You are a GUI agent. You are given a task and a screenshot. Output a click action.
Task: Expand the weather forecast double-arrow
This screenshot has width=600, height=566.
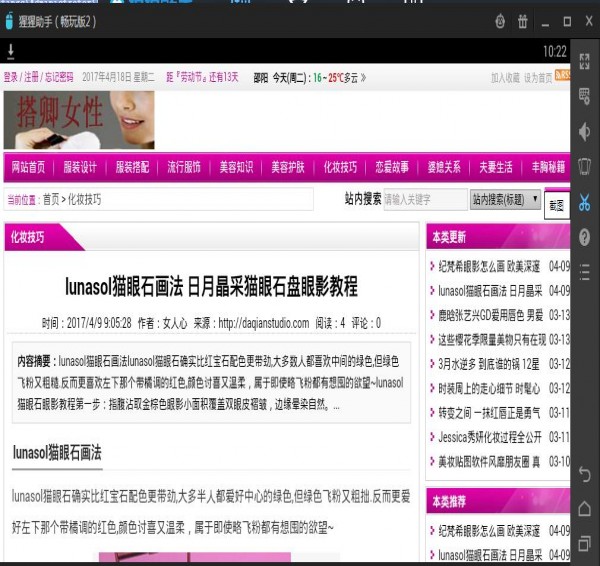(363, 78)
